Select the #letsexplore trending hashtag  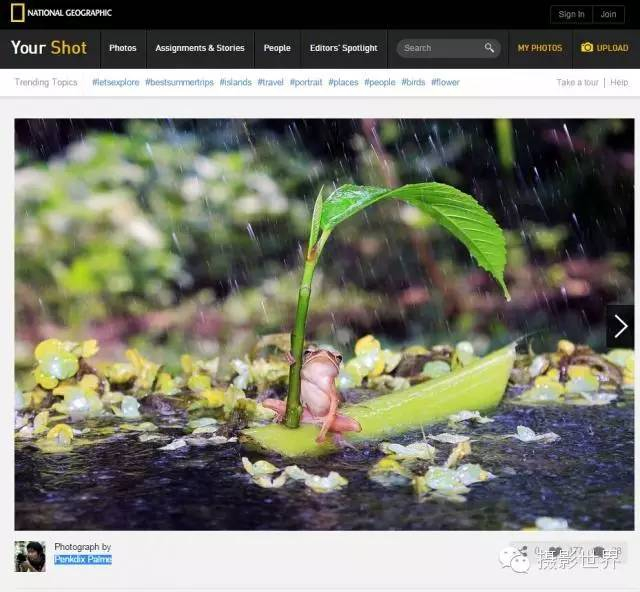coord(116,82)
